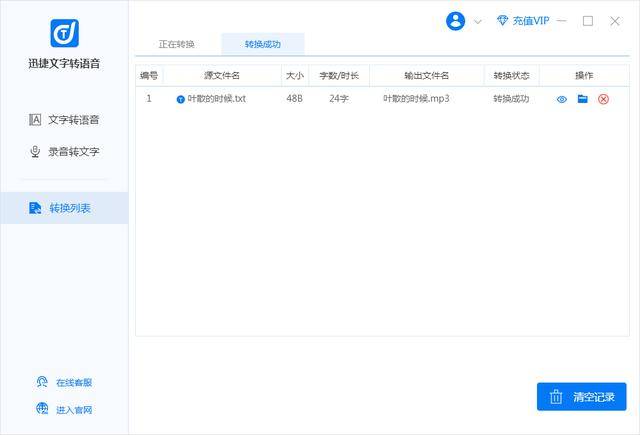Open the 充值VIP recharge link

(531, 20)
